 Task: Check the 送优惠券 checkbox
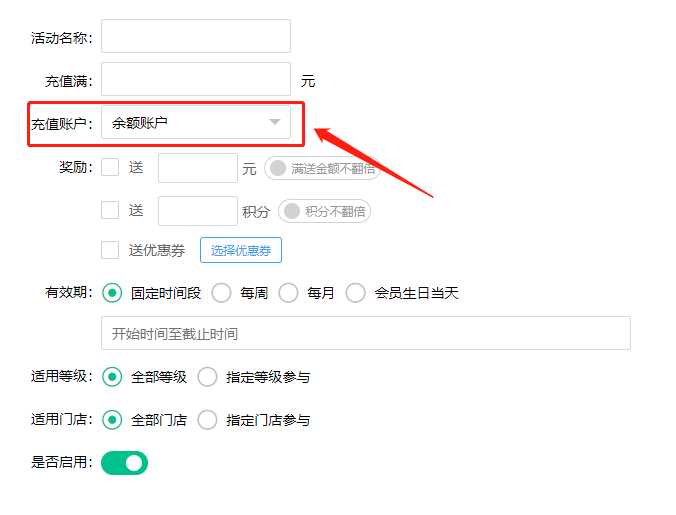click(111, 250)
